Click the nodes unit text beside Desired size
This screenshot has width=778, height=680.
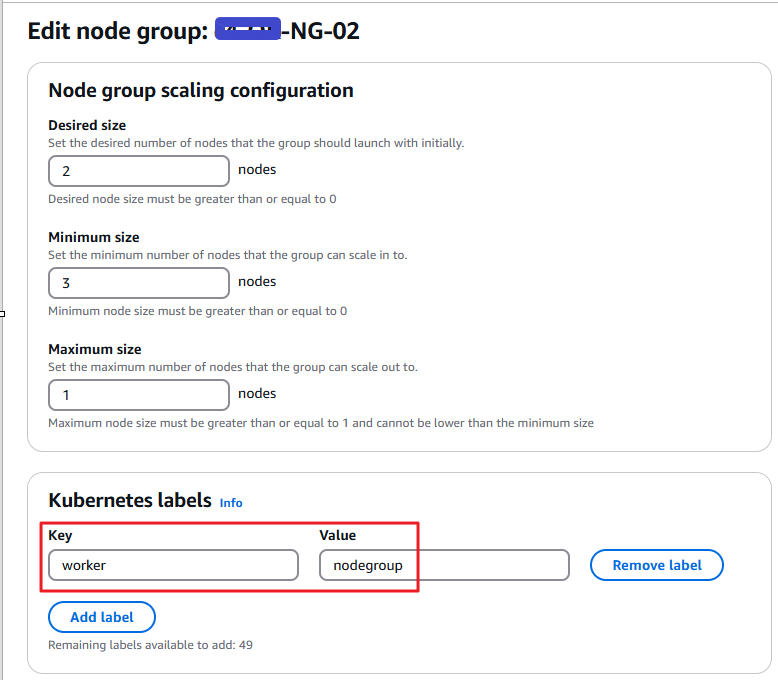point(257,170)
